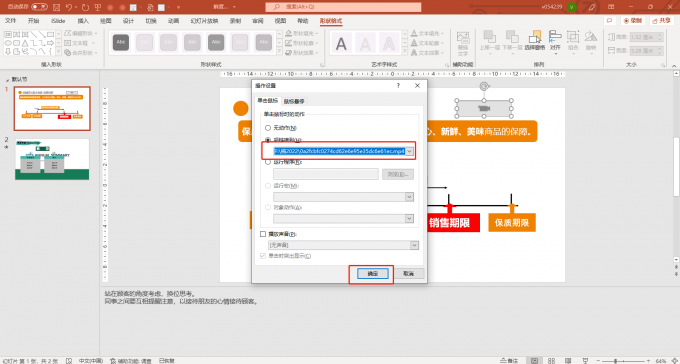Open the 插入 insert tab
Image resolution: width=680 pixels, height=364 pixels.
click(x=83, y=21)
